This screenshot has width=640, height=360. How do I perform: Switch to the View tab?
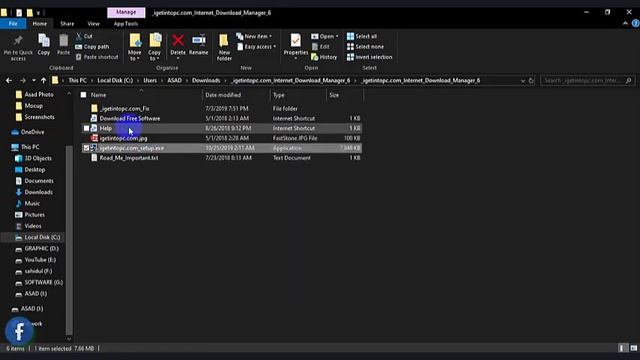tap(93, 24)
